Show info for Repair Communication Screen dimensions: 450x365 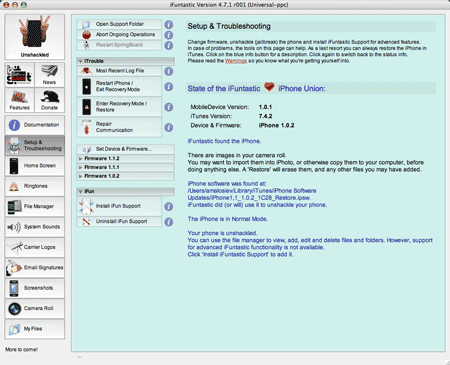(x=169, y=127)
